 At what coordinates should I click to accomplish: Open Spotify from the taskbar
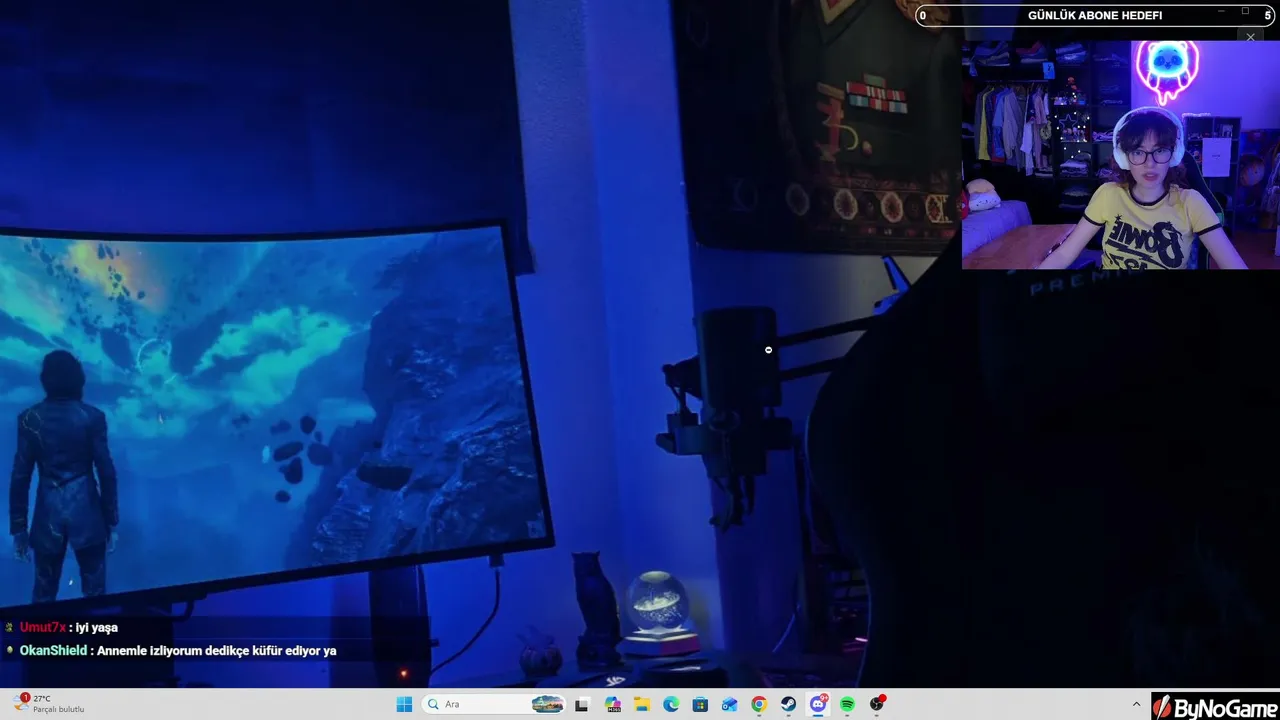pyautogui.click(x=847, y=704)
